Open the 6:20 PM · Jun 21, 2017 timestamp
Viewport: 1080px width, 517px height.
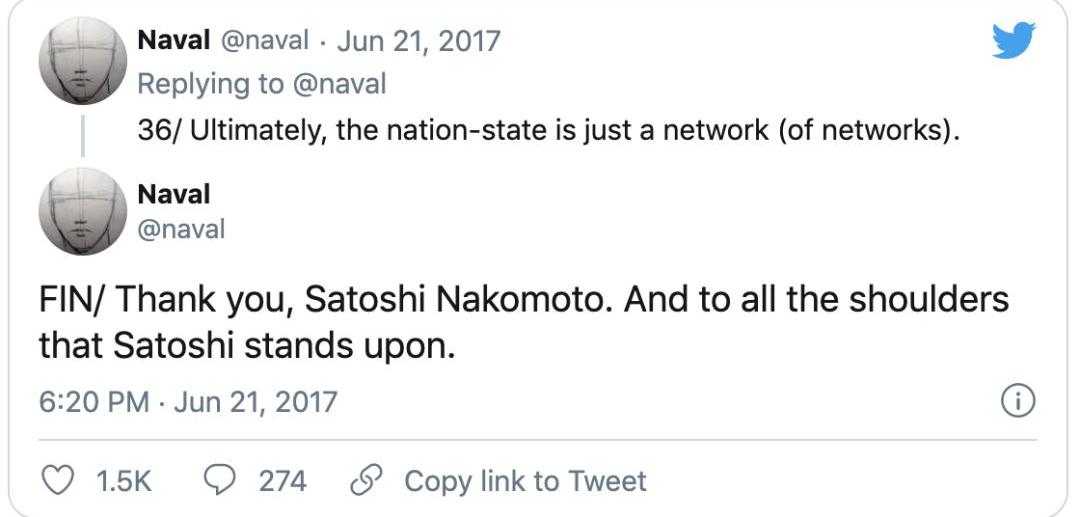[188, 402]
